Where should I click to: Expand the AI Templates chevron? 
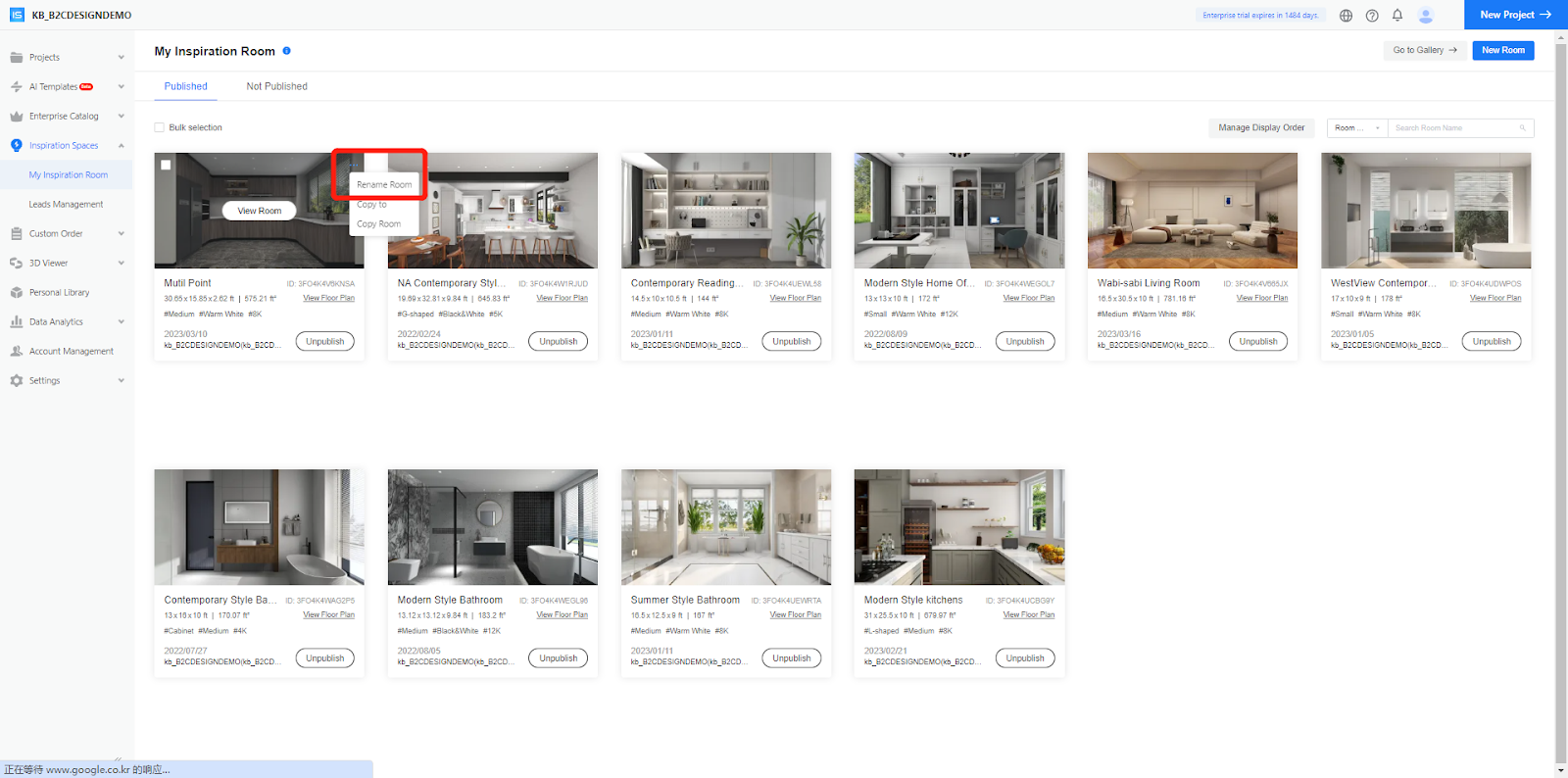coord(122,87)
